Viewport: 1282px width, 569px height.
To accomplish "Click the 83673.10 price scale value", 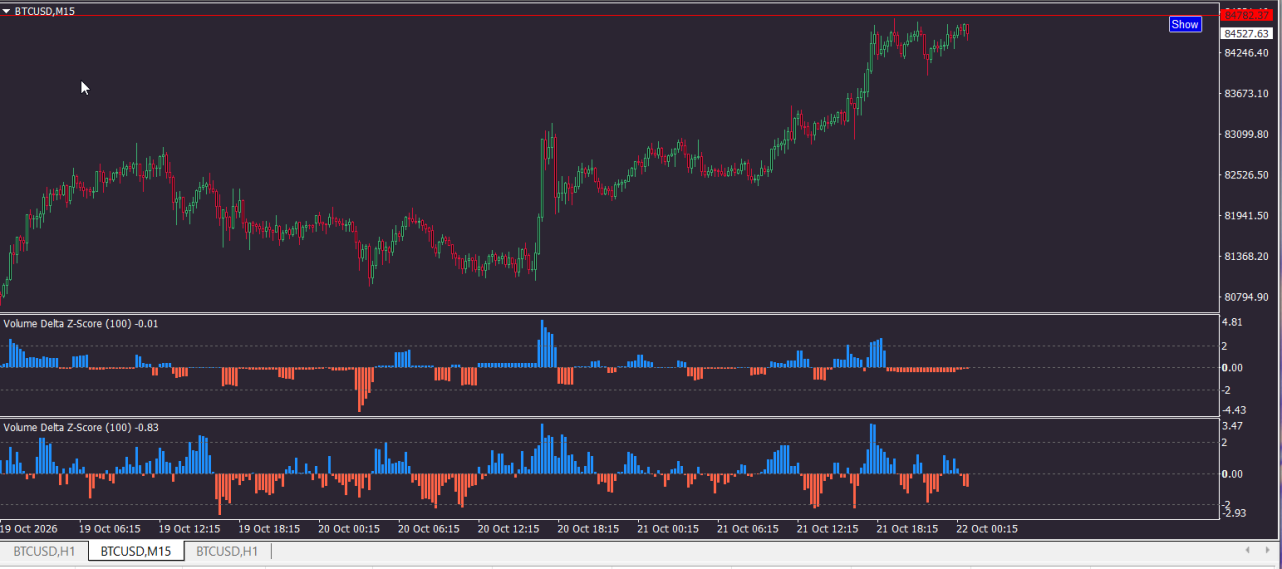I will tap(1246, 93).
